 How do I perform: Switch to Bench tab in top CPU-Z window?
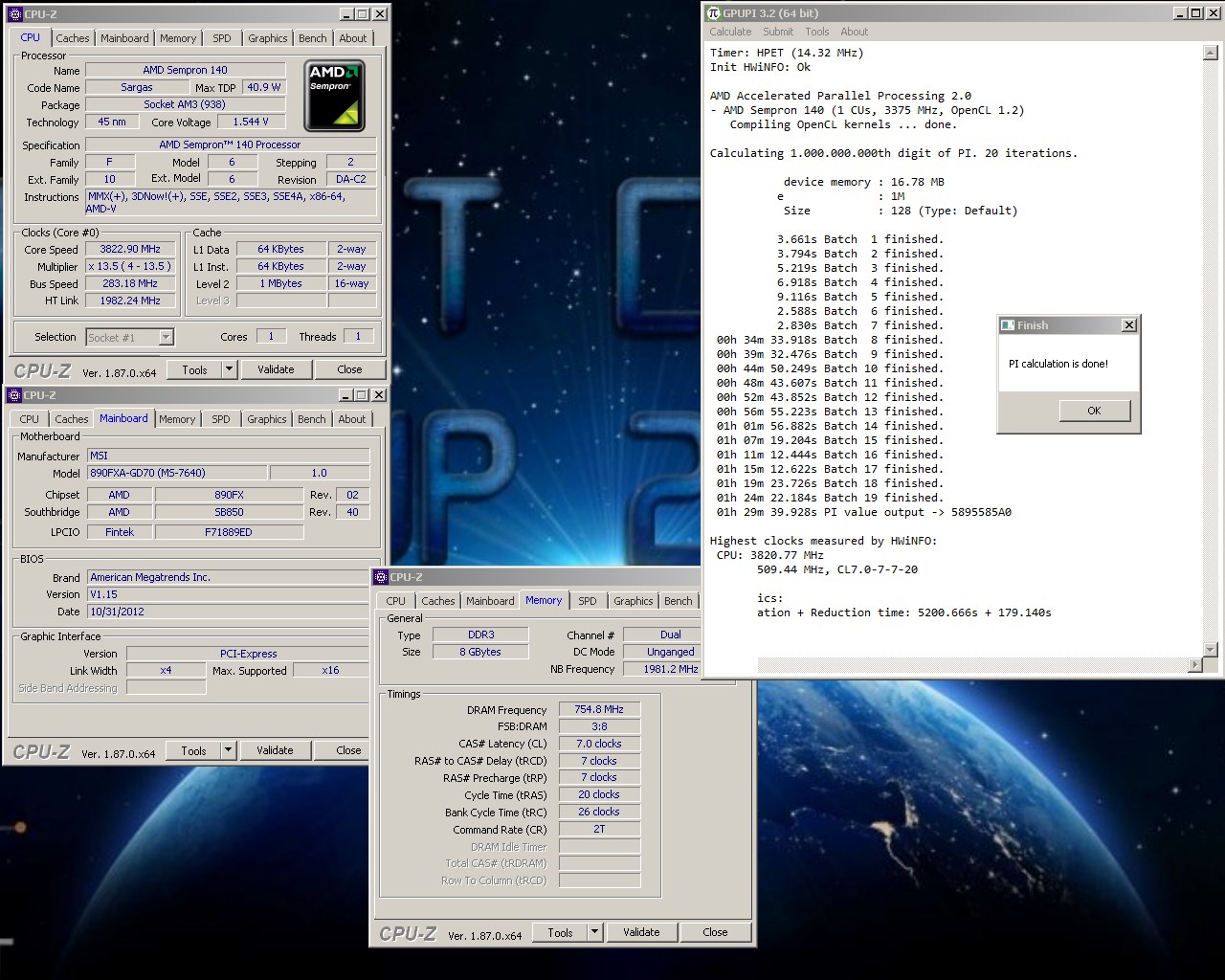pos(313,38)
